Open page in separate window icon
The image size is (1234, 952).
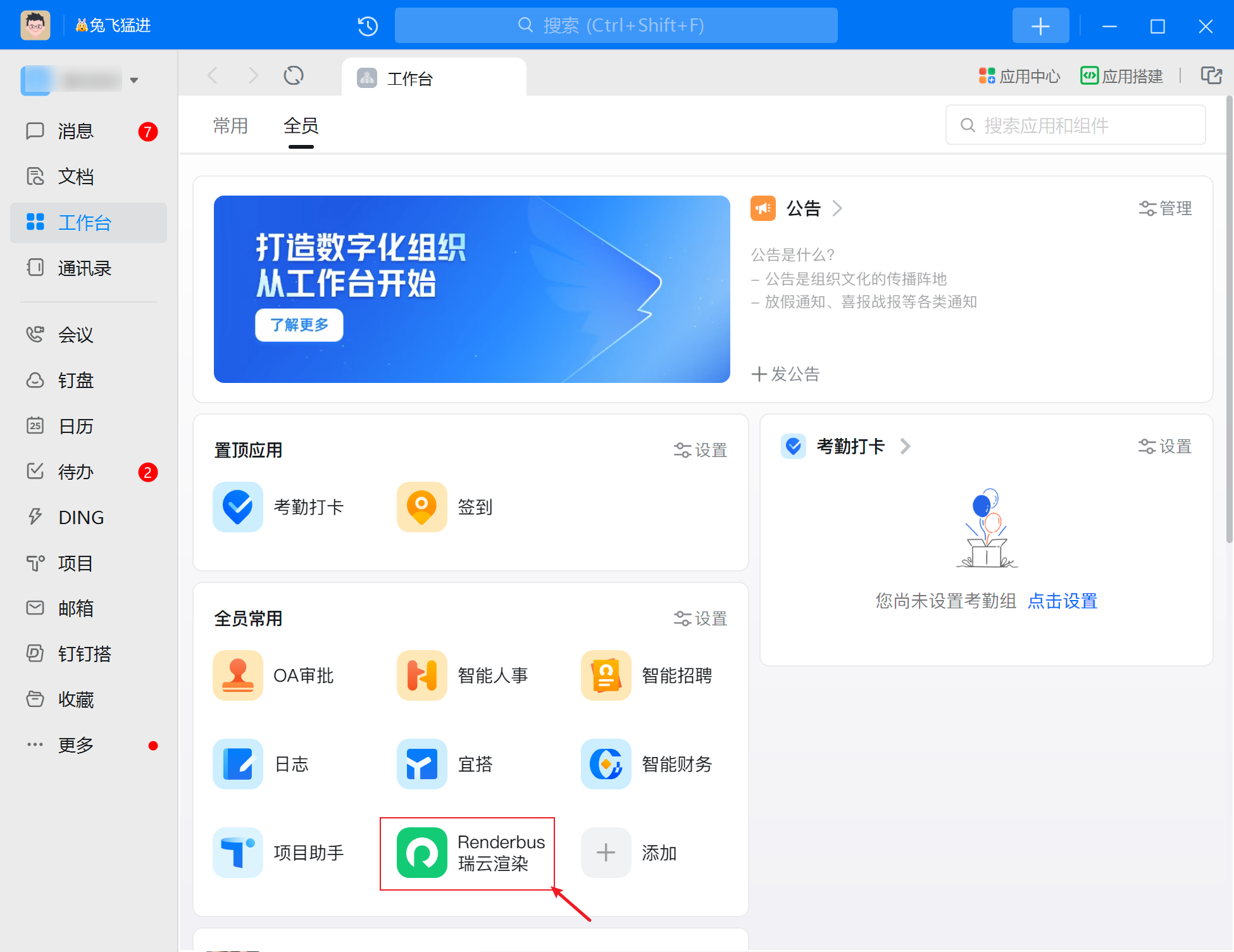pyautogui.click(x=1211, y=76)
